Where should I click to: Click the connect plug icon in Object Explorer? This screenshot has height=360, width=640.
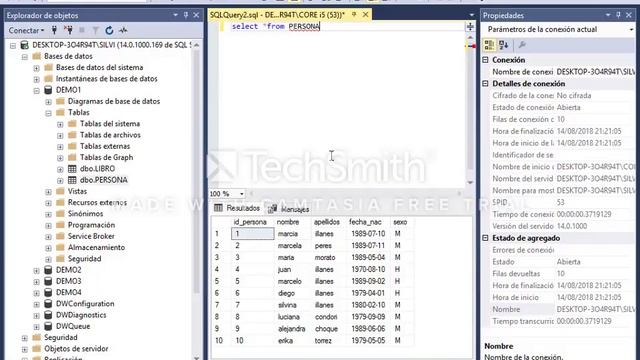point(54,30)
